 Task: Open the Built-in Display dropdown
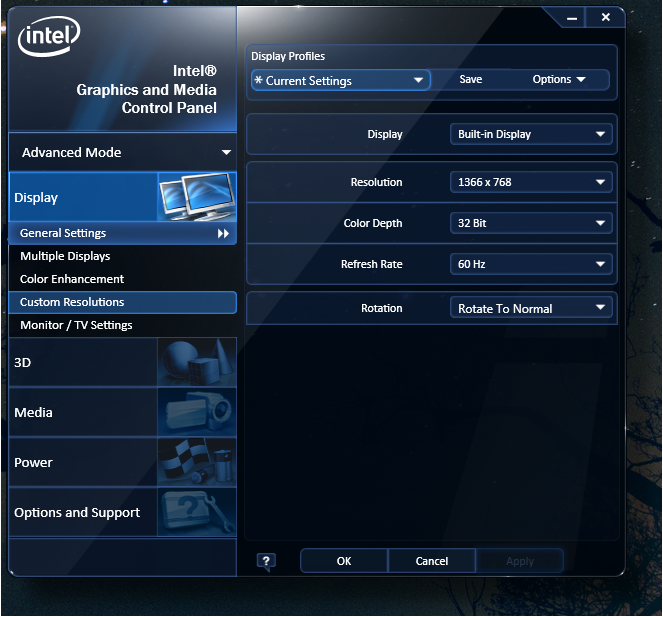tap(531, 134)
